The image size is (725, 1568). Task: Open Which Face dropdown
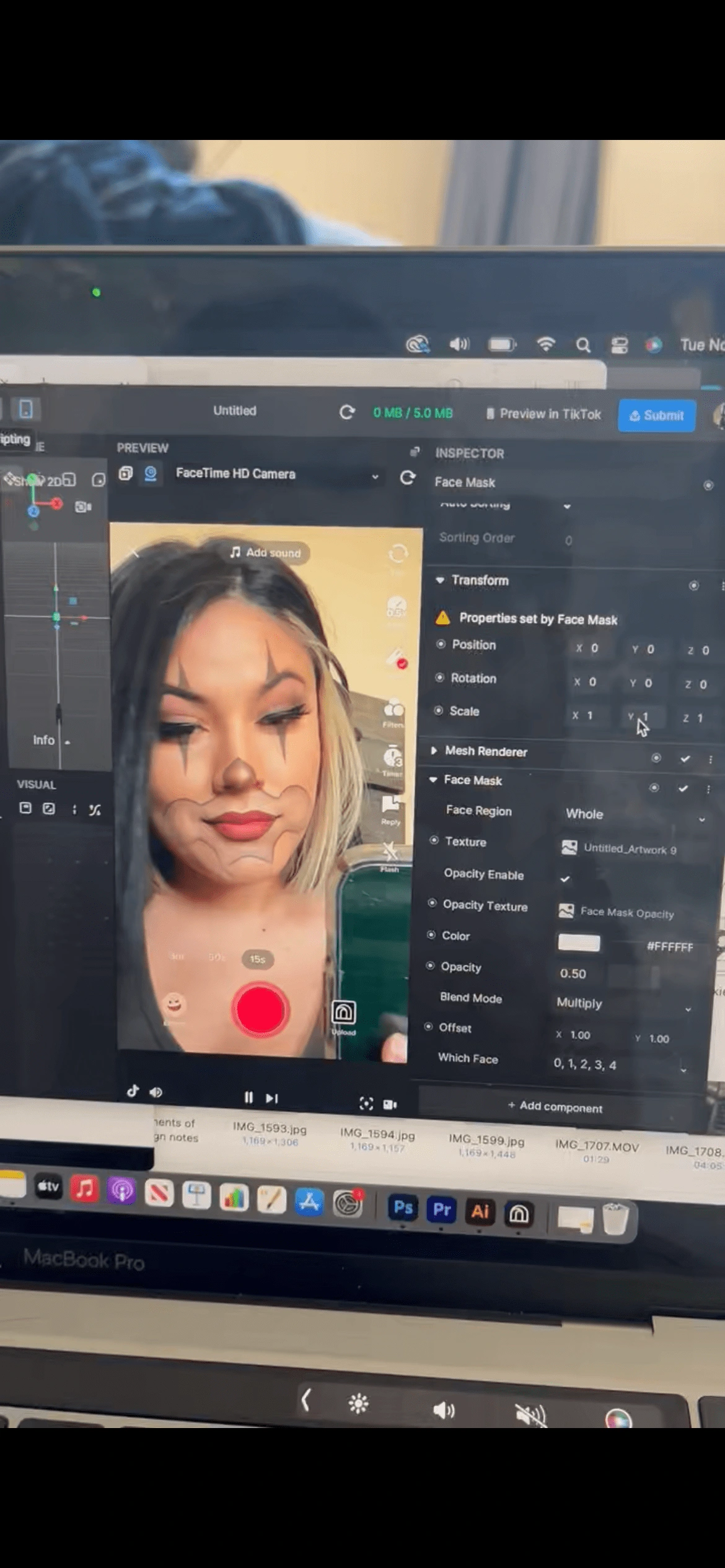[620, 1065]
